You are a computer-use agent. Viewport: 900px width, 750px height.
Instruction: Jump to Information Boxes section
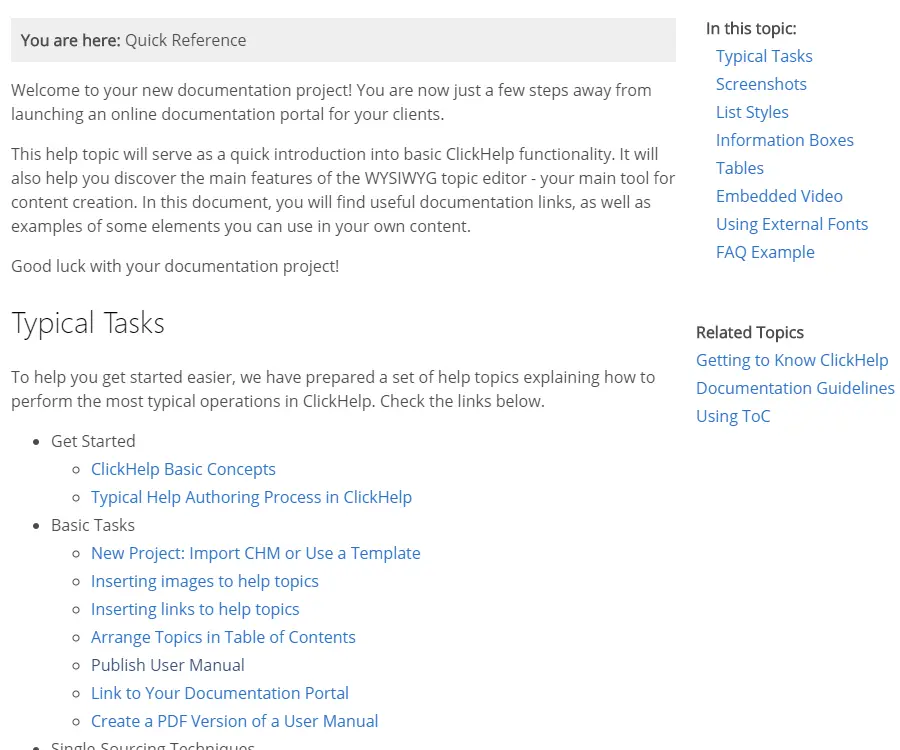(x=785, y=140)
